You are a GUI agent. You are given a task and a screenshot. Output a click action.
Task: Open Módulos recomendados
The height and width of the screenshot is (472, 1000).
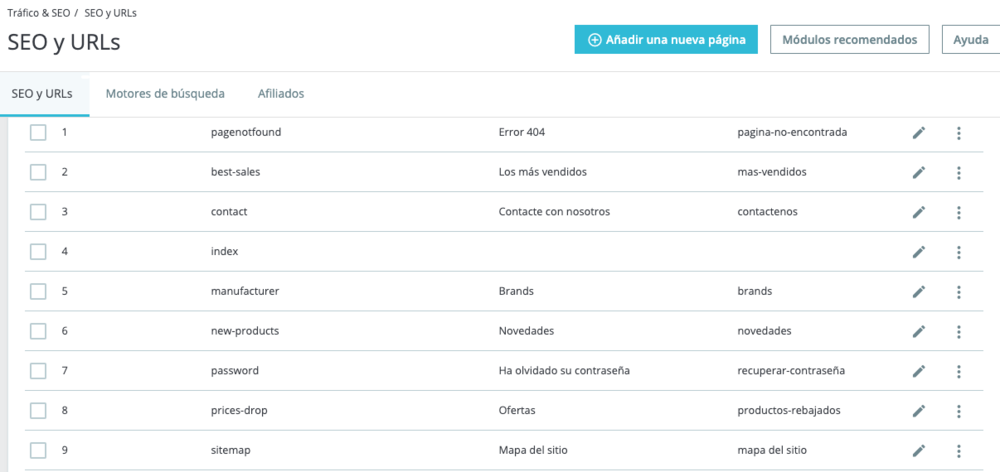(849, 40)
